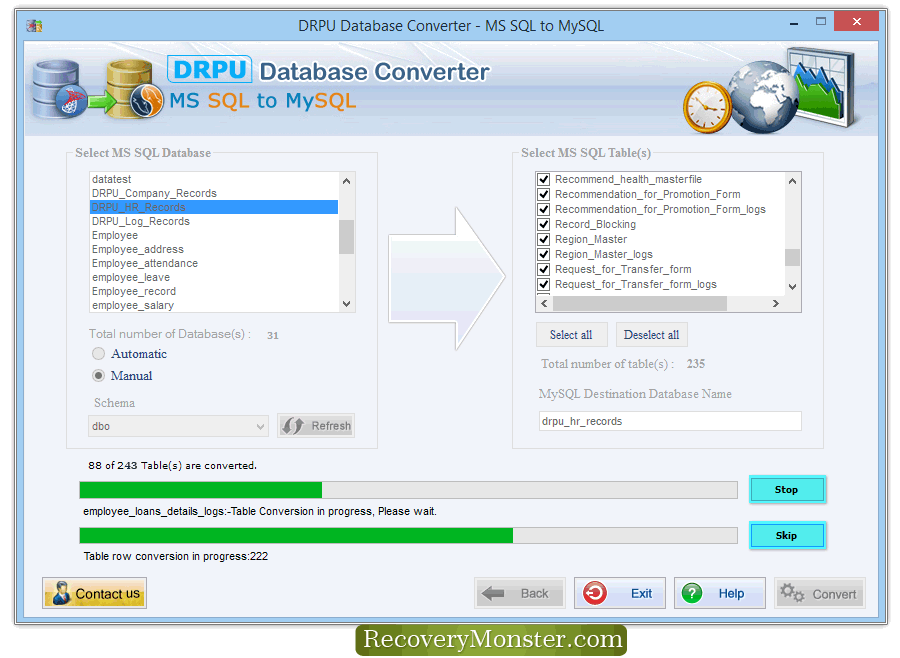Select the Automatic radio button

pos(99,354)
